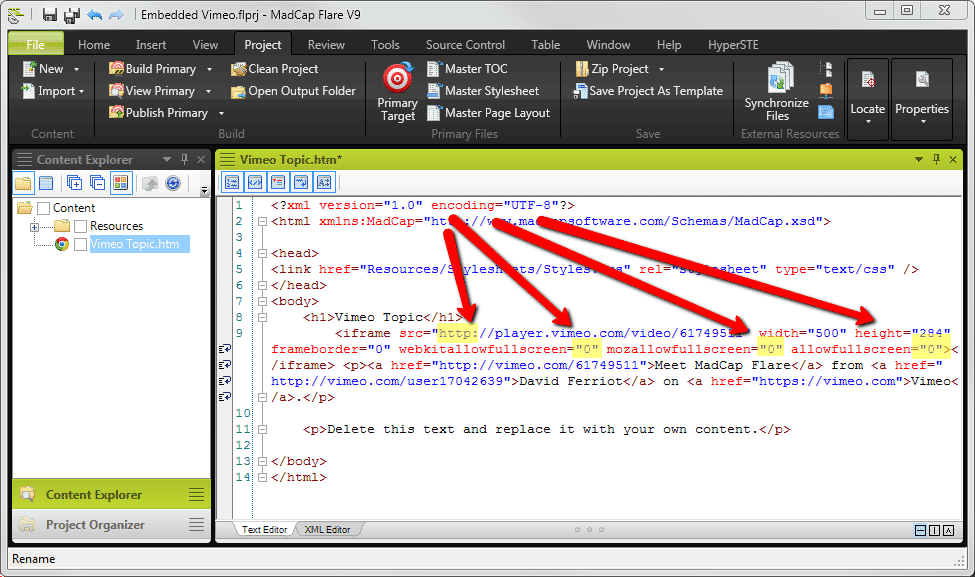
Task: Click the colored grid filter icon in Content Explorer
Action: coord(121,183)
